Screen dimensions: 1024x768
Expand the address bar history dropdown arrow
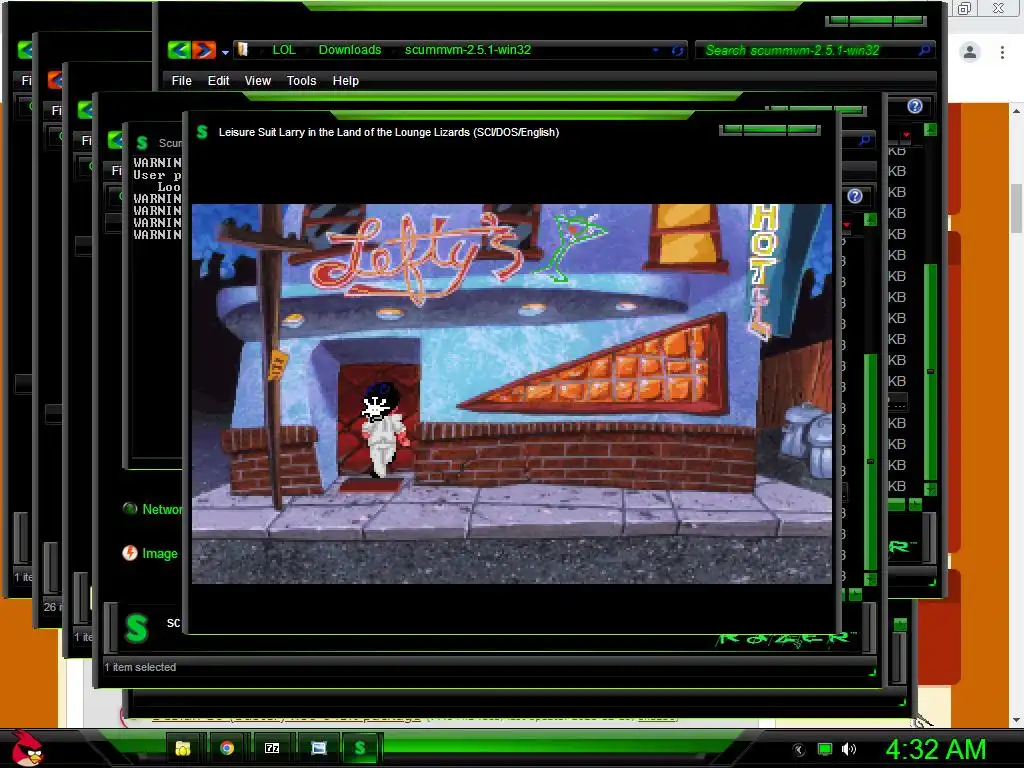click(x=655, y=50)
